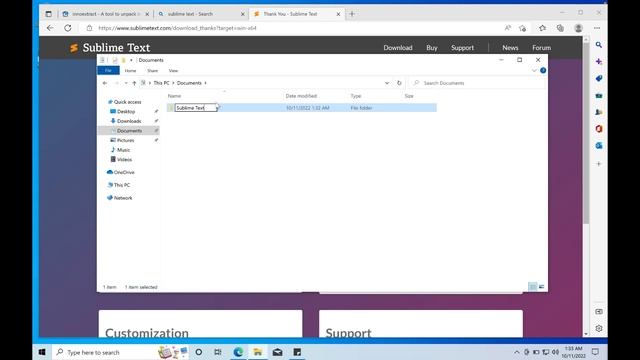Image resolution: width=640 pixels, height=360 pixels.
Task: Open Edge read aloud icon in address bar
Action: coord(507,28)
